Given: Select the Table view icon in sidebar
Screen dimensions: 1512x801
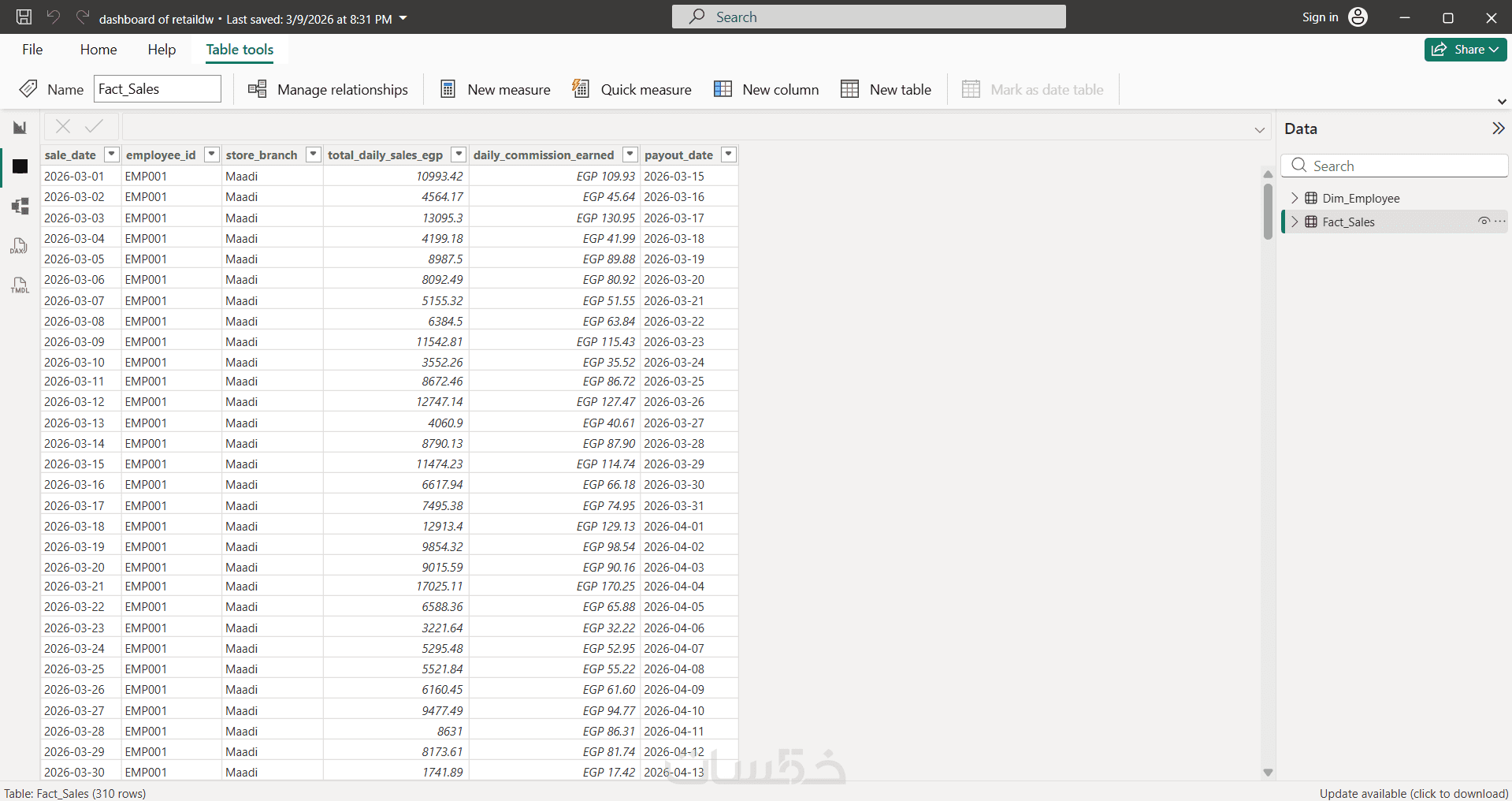Looking at the screenshot, I should (20, 166).
